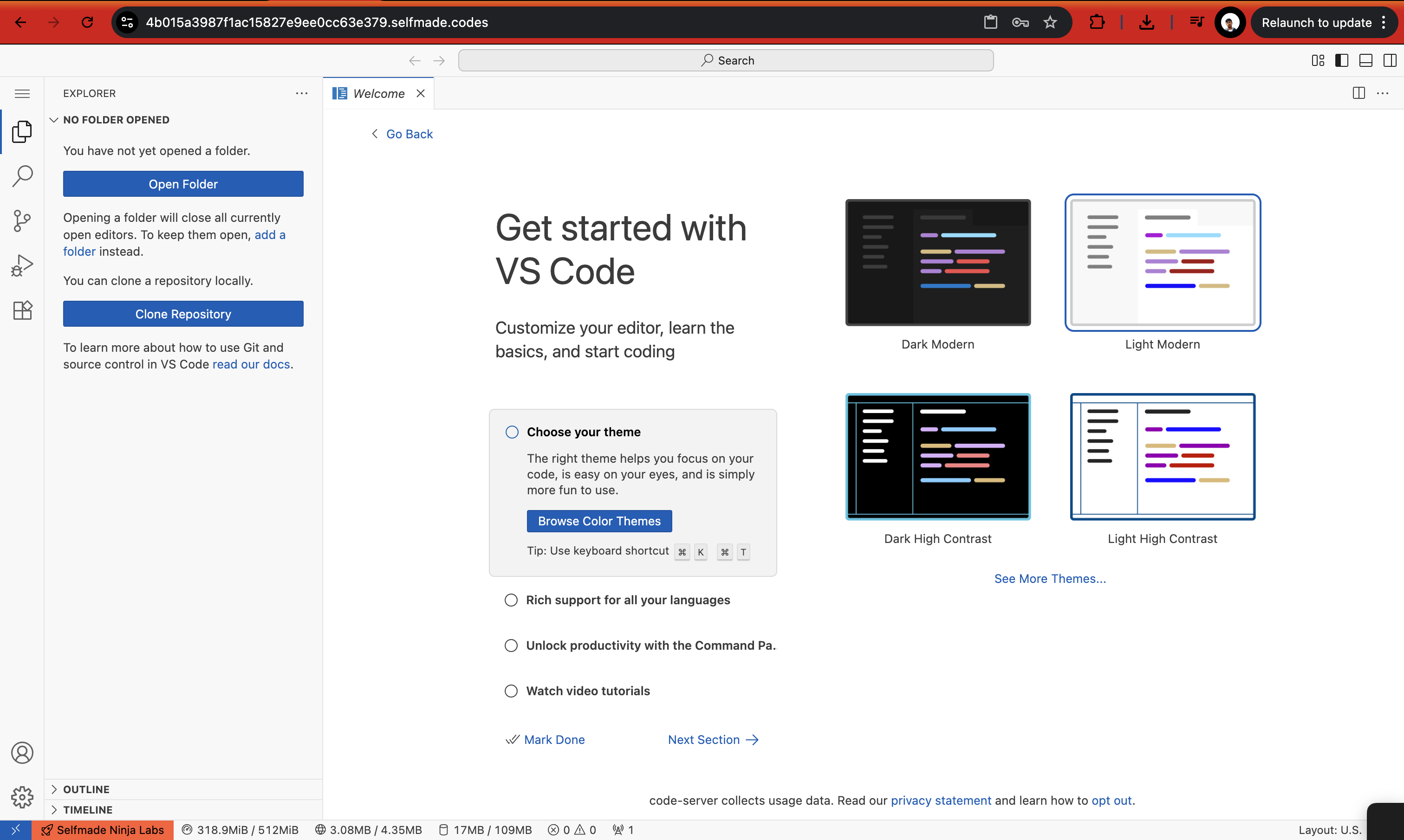
Task: Open remote window indicator in status bar
Action: click(x=15, y=830)
